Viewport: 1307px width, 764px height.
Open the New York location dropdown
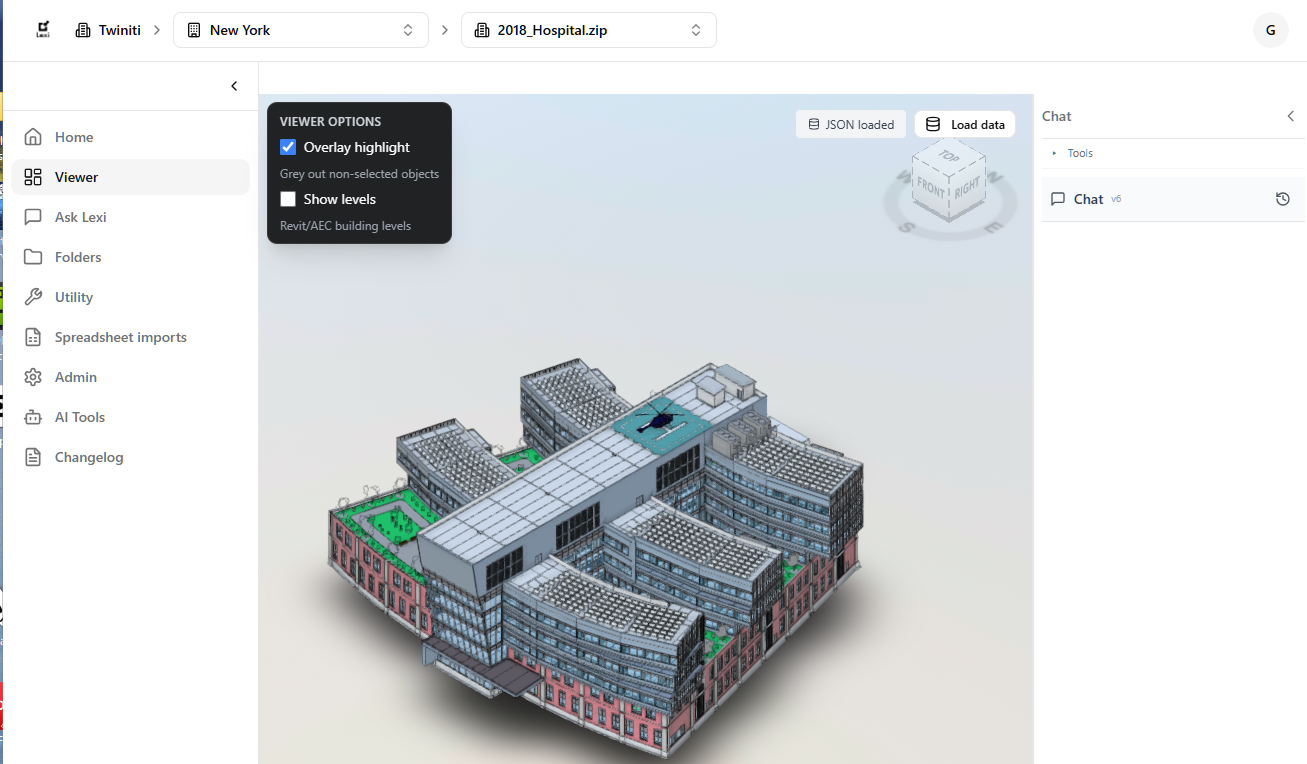[300, 30]
